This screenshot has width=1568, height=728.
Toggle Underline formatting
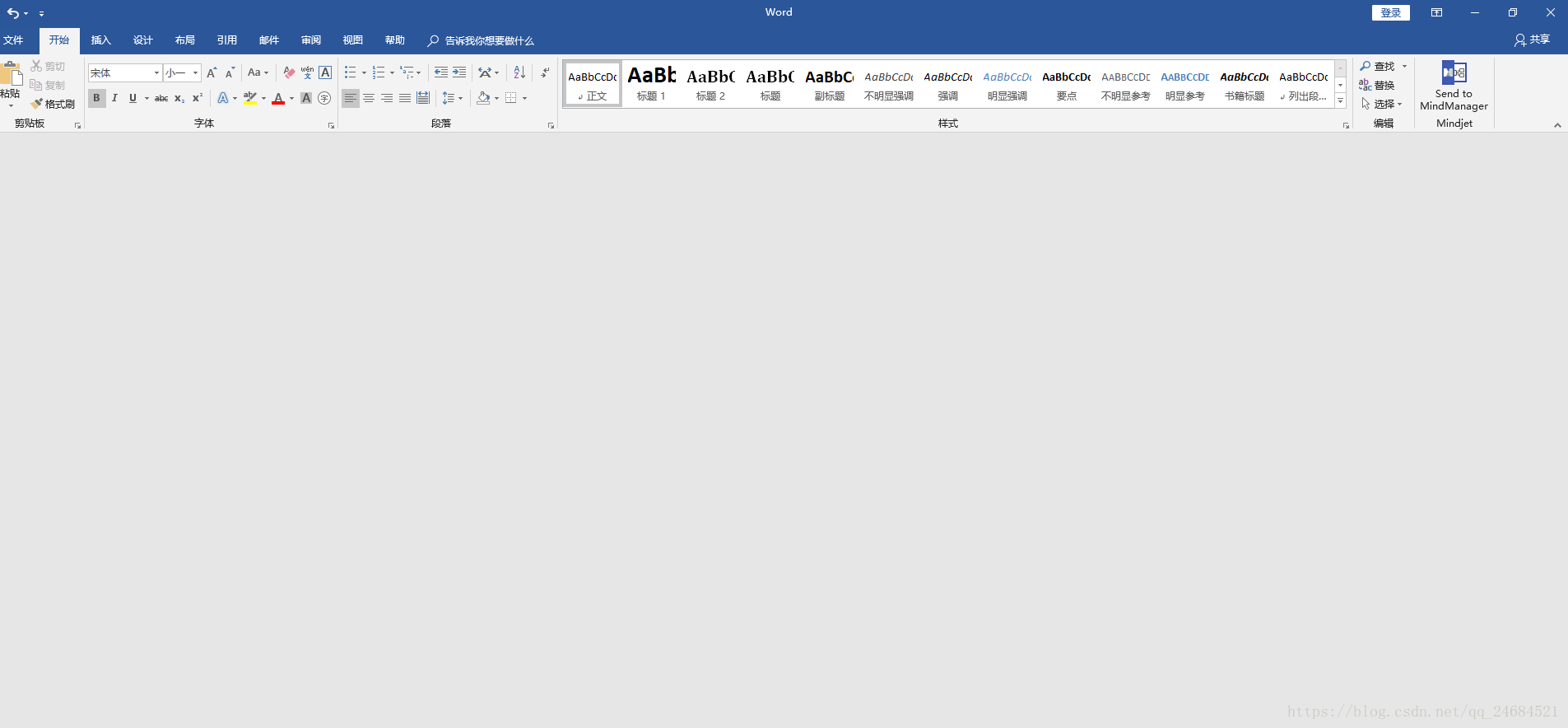[133, 98]
